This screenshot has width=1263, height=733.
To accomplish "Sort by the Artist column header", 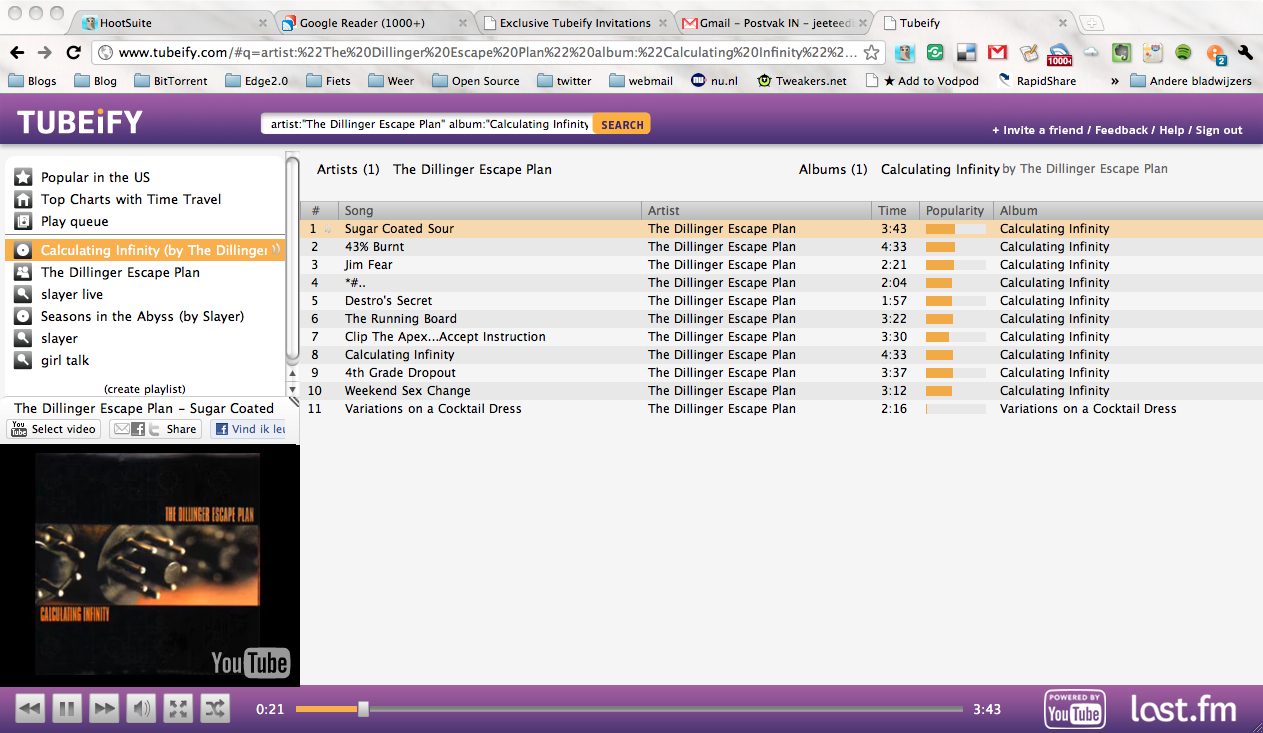I will 757,210.
